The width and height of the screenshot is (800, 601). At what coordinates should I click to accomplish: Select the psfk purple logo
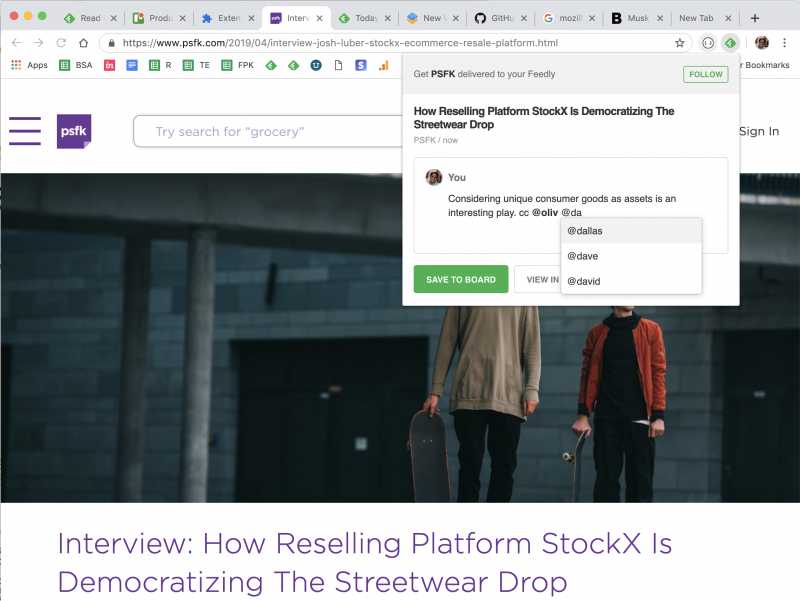click(75, 131)
